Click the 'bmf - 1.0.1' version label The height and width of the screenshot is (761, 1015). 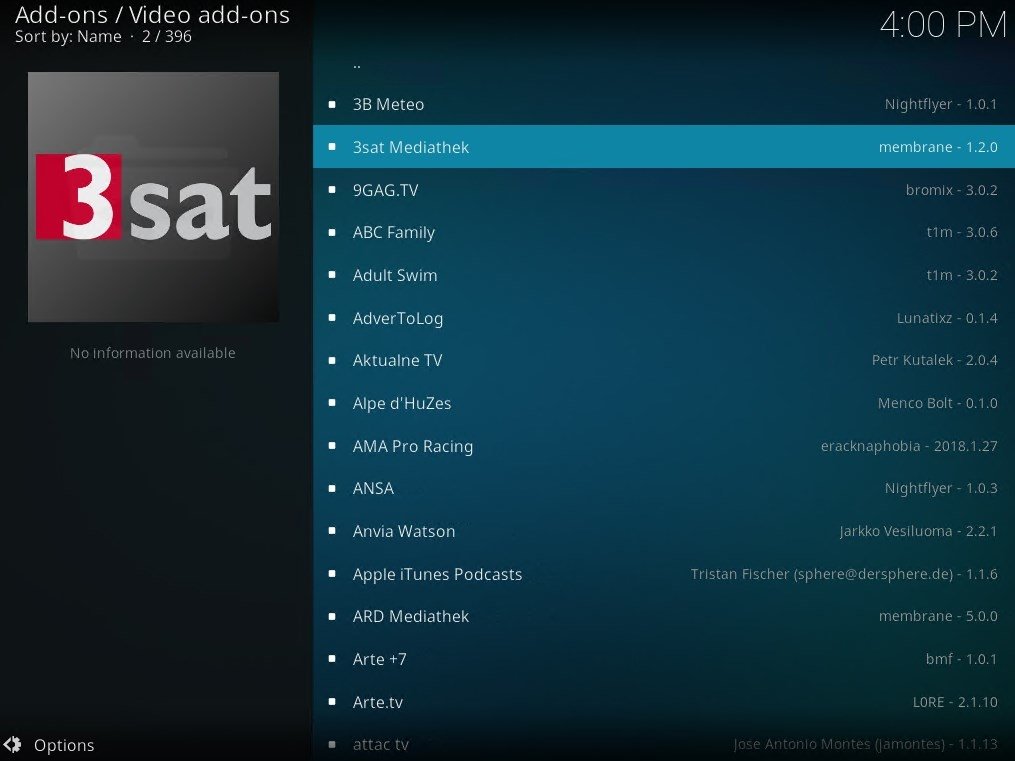pos(961,659)
